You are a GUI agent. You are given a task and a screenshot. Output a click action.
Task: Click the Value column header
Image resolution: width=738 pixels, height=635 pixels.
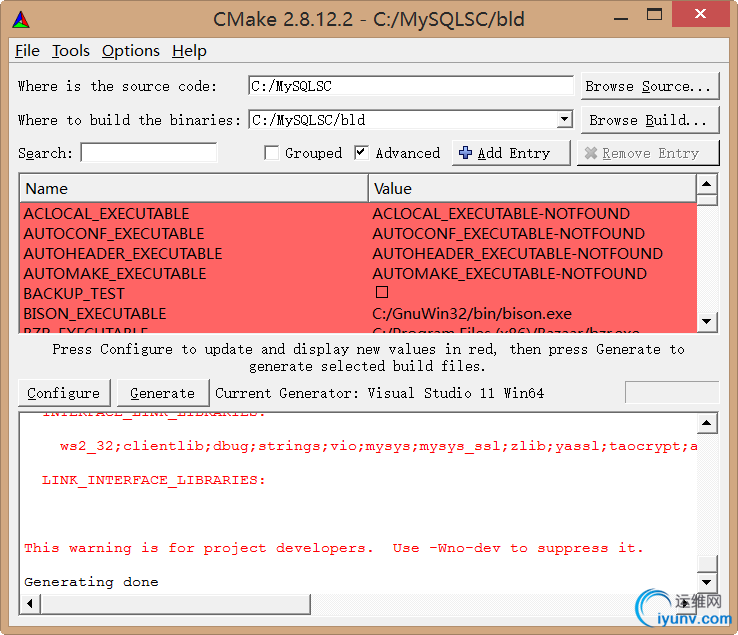532,188
